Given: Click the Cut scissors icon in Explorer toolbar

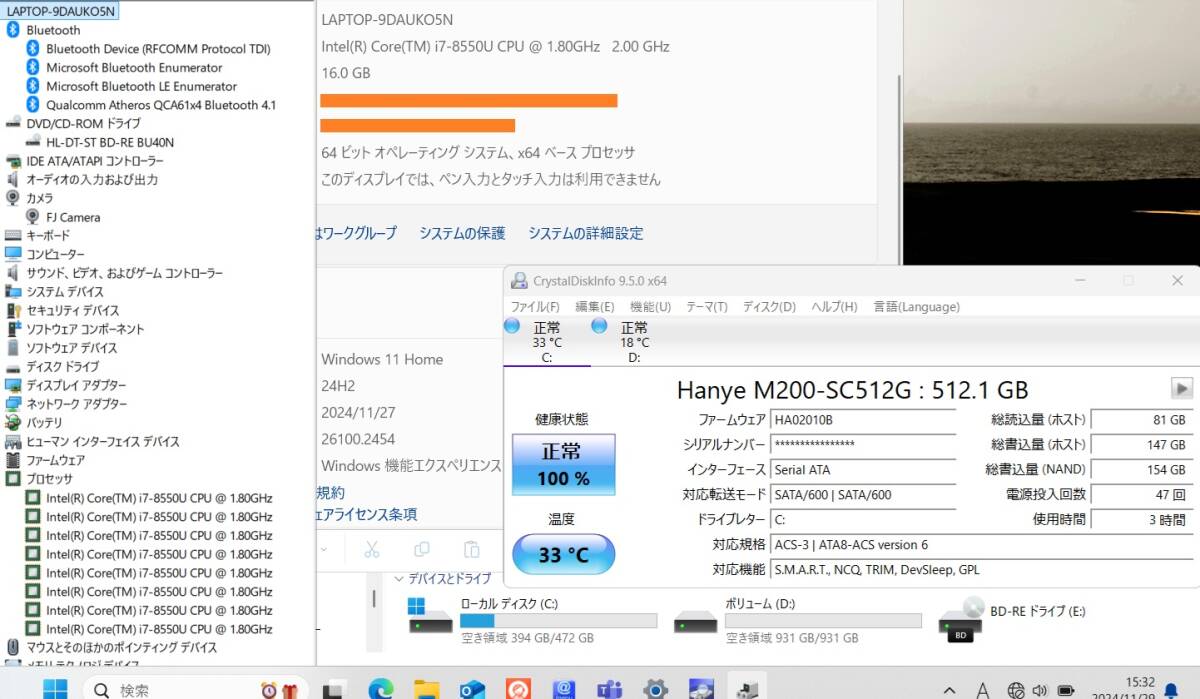Looking at the screenshot, I should [371, 549].
